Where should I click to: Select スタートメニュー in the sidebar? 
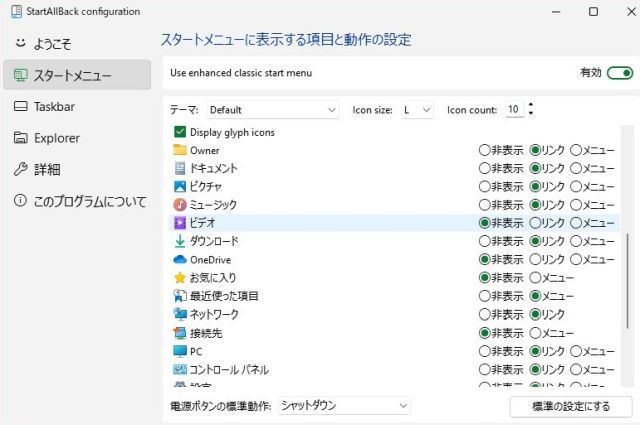[77, 75]
